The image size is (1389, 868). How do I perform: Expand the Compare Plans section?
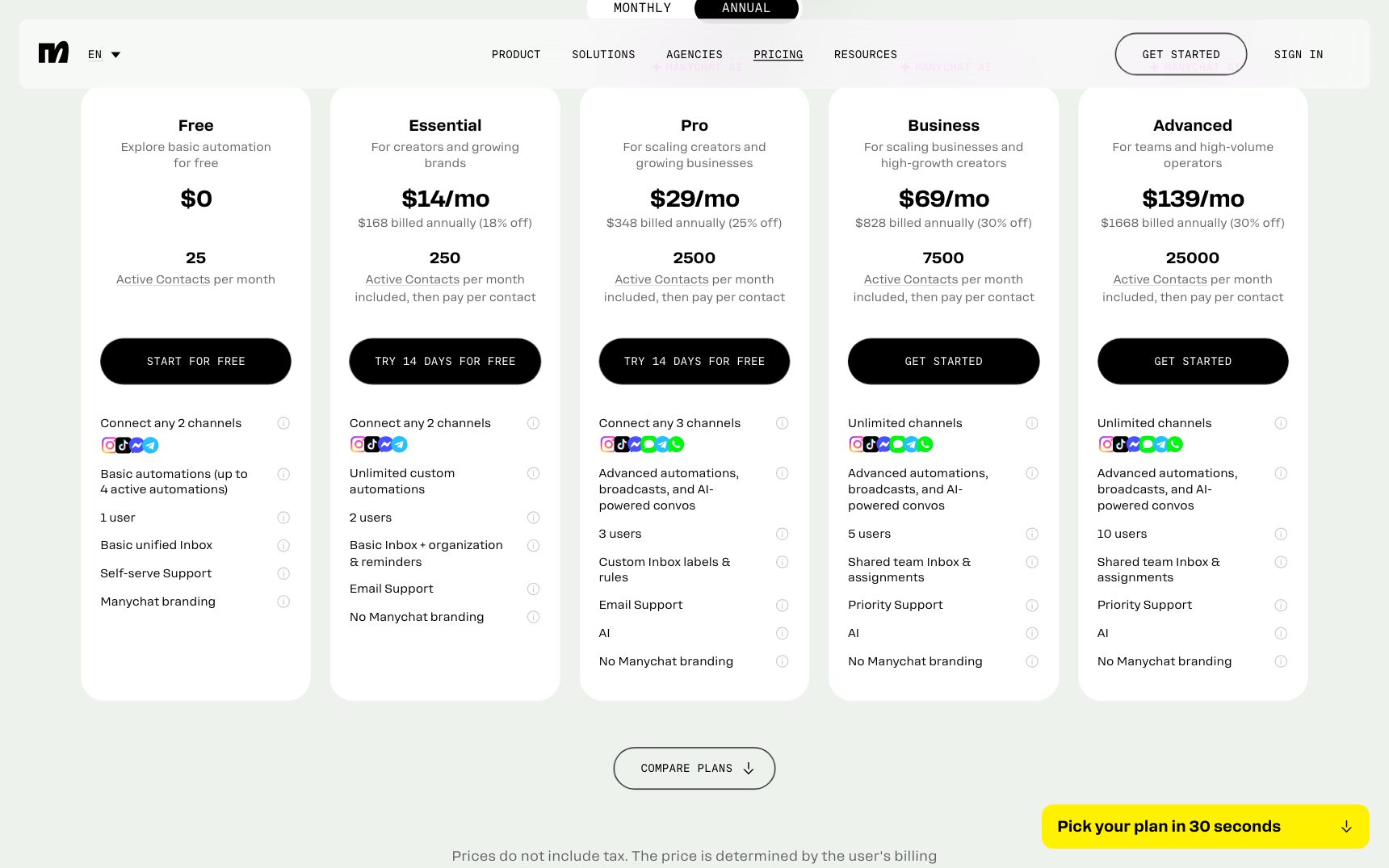point(694,768)
